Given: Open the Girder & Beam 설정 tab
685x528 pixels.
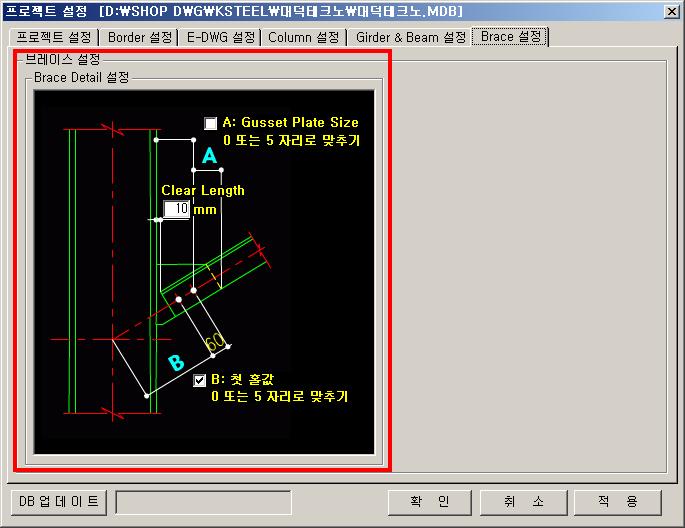Looking at the screenshot, I should (411, 38).
